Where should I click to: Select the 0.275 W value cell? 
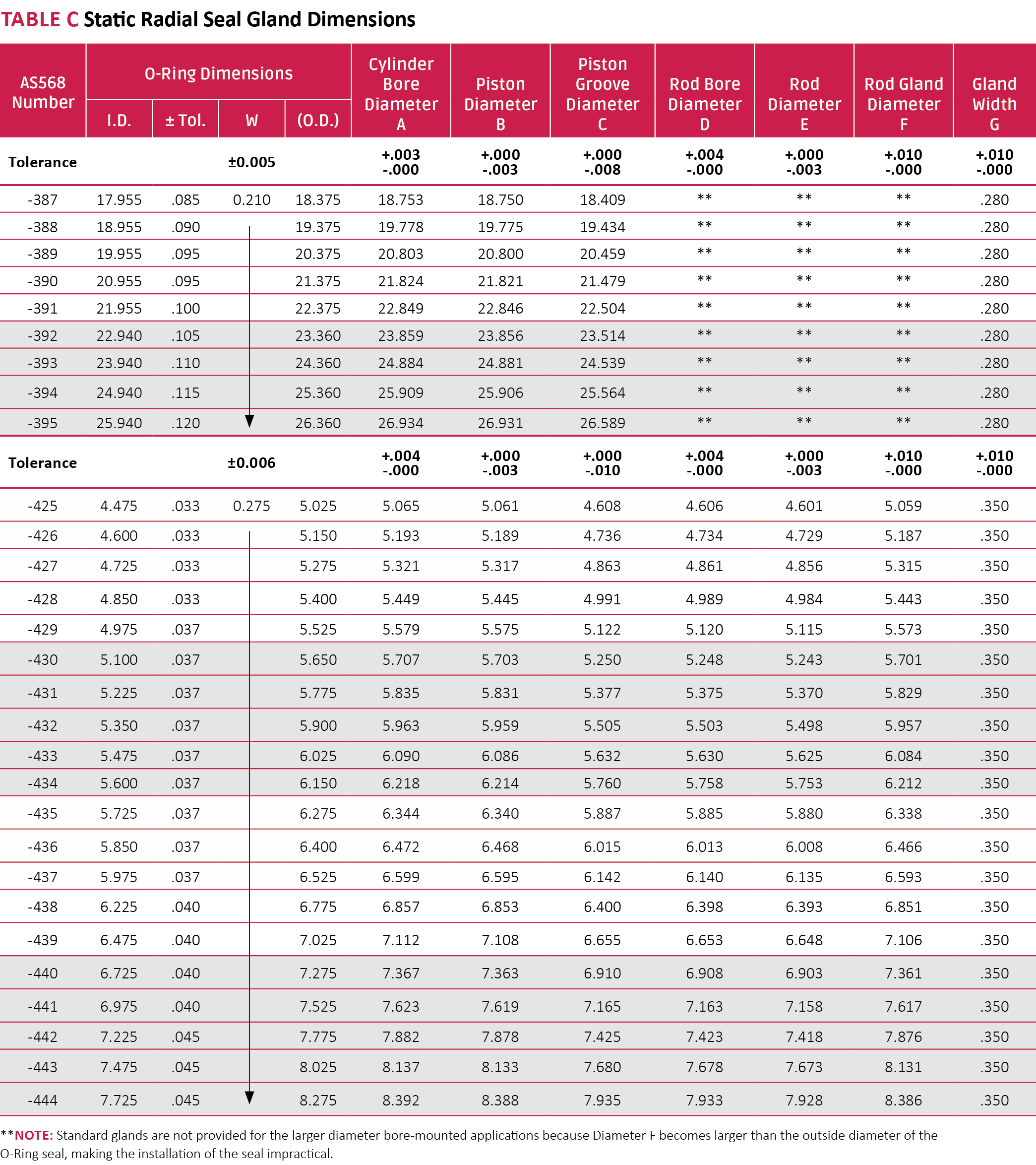click(251, 506)
